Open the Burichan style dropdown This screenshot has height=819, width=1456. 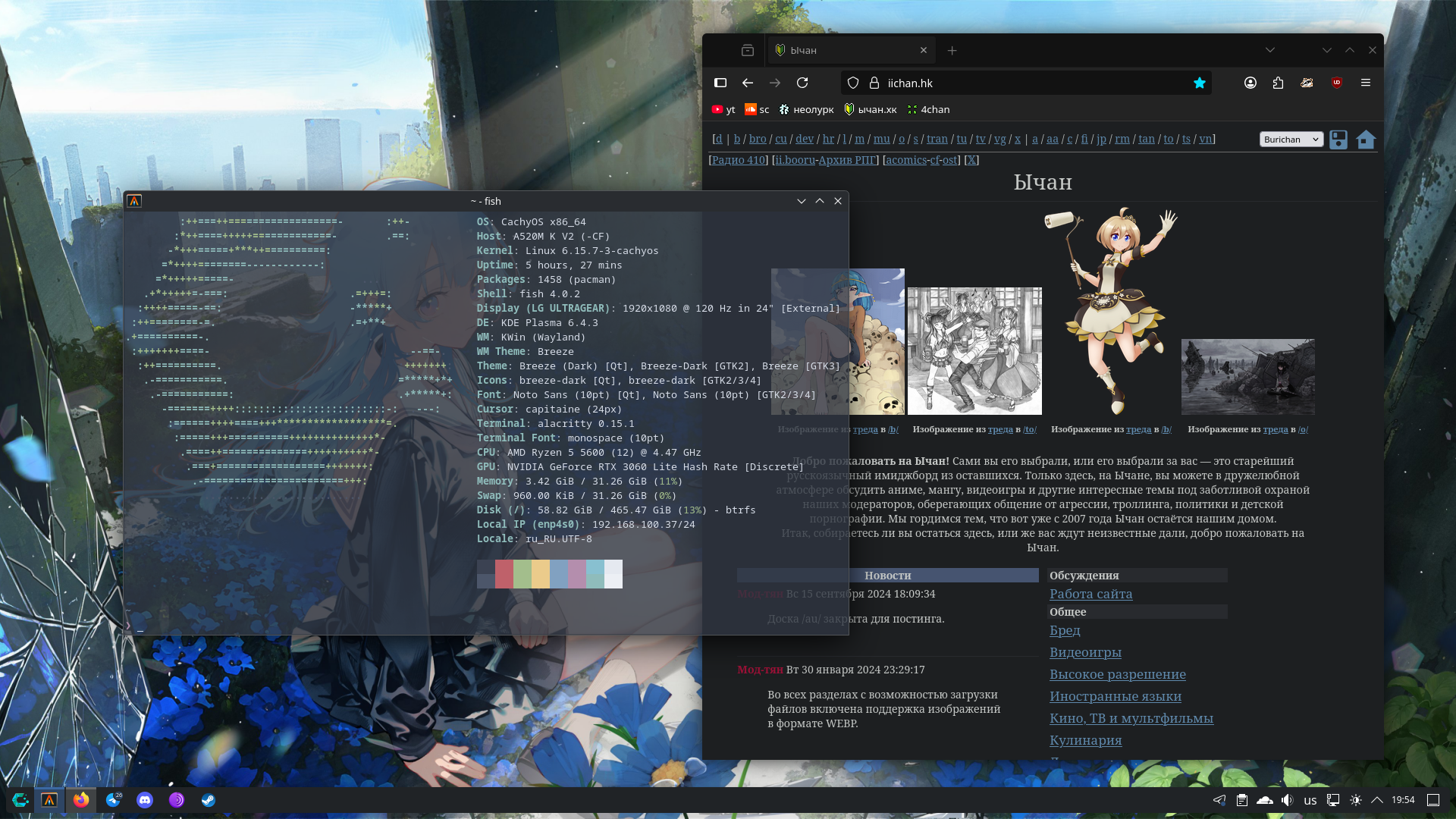coord(1291,140)
